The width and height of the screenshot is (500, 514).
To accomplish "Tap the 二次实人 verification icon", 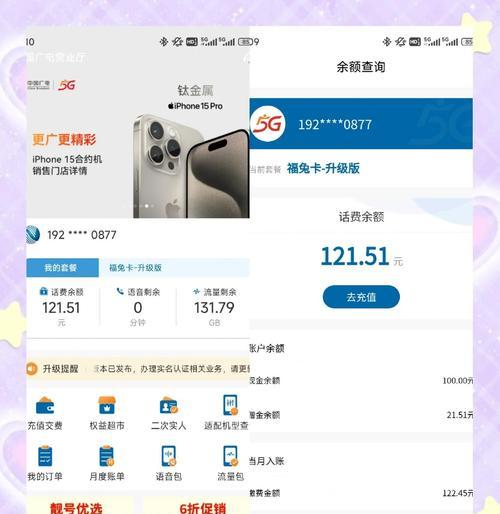I will tap(169, 405).
